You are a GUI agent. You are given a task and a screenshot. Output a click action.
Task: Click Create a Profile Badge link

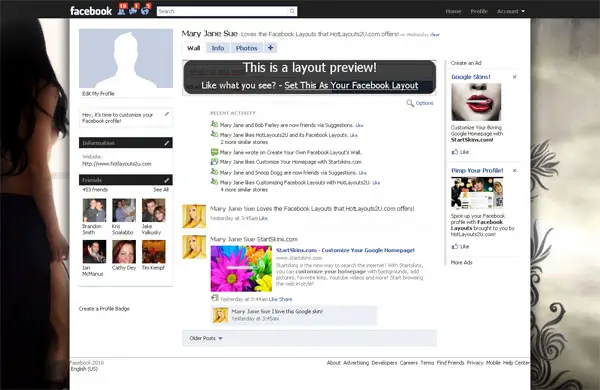tap(104, 309)
